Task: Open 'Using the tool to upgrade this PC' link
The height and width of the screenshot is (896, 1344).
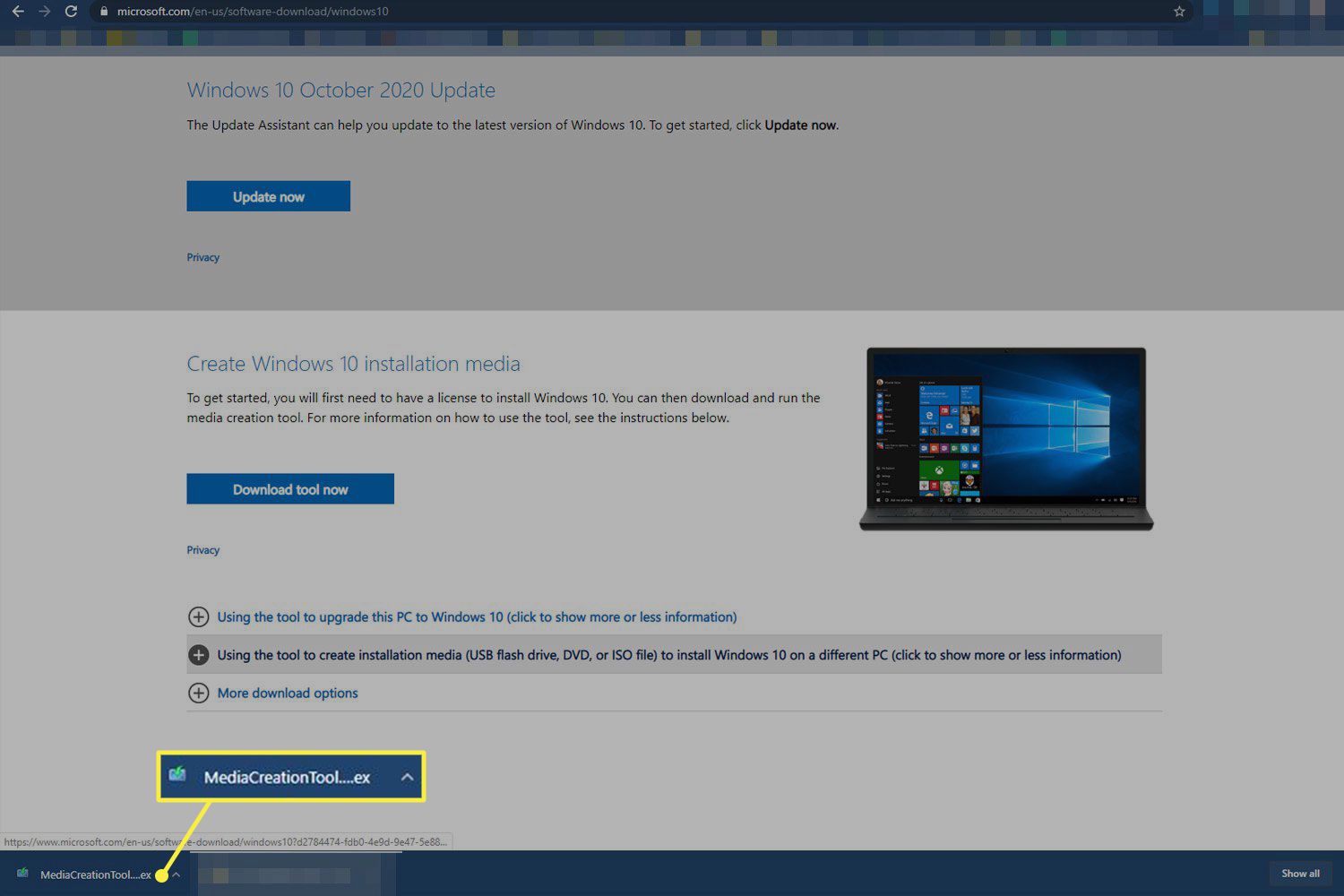Action: click(477, 617)
